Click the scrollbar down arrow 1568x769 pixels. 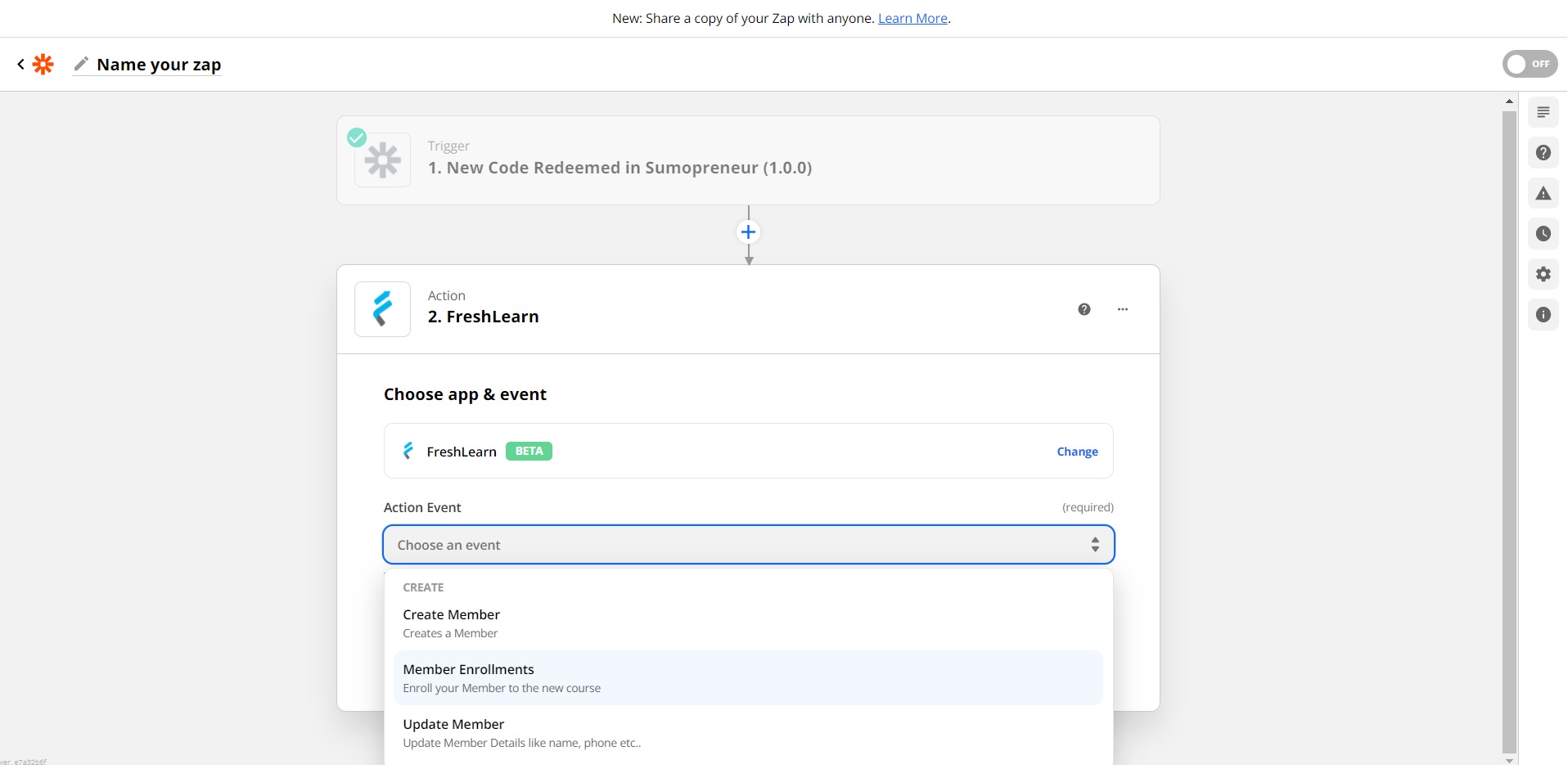click(x=1509, y=761)
